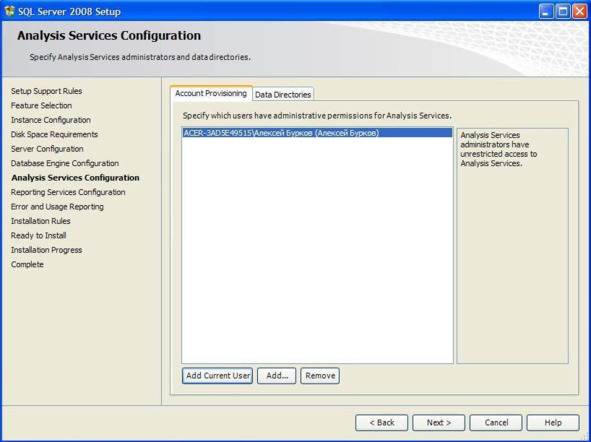Viewport: 591px width, 442px height.
Task: Click the SQL Server Setup title bar icon
Action: coord(9,11)
